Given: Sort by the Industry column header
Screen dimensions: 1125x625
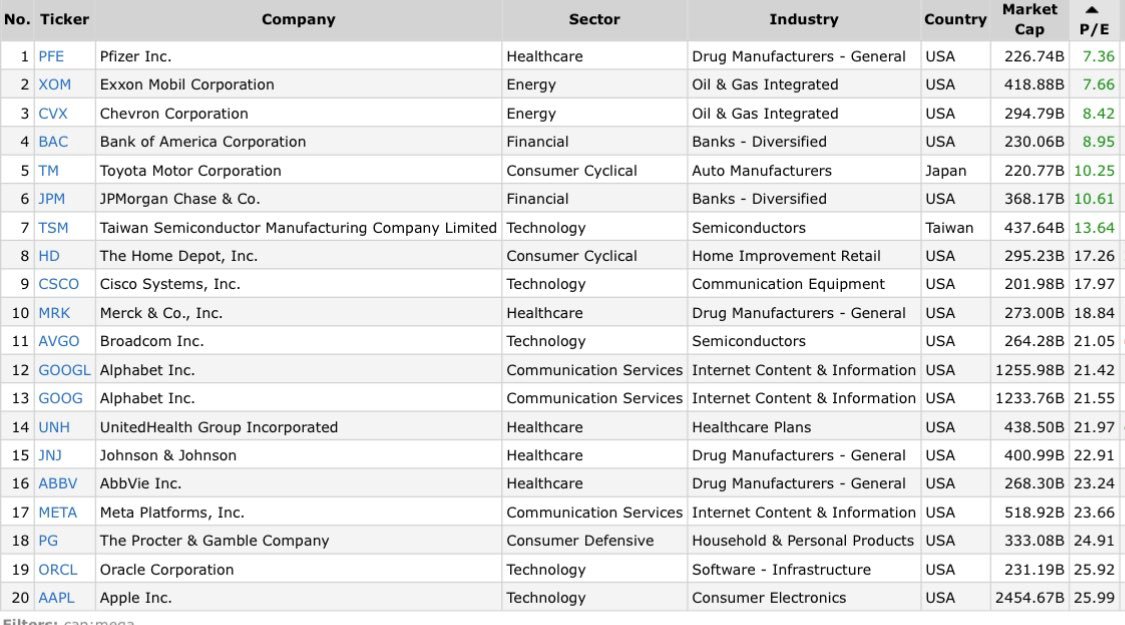Looking at the screenshot, I should point(803,20).
